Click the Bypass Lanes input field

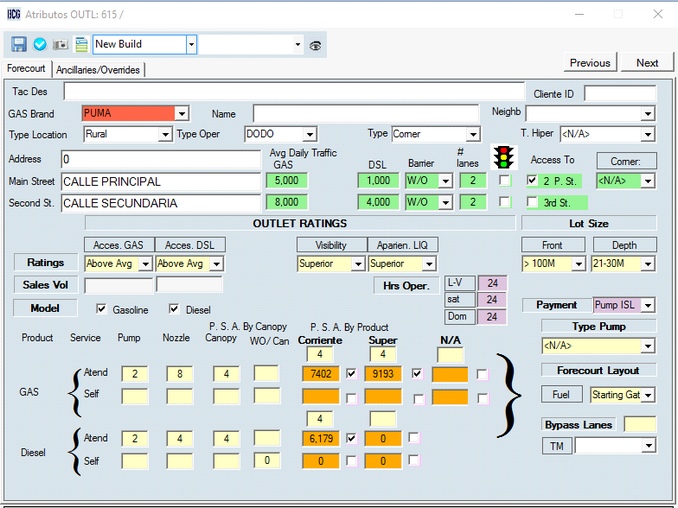(640, 425)
